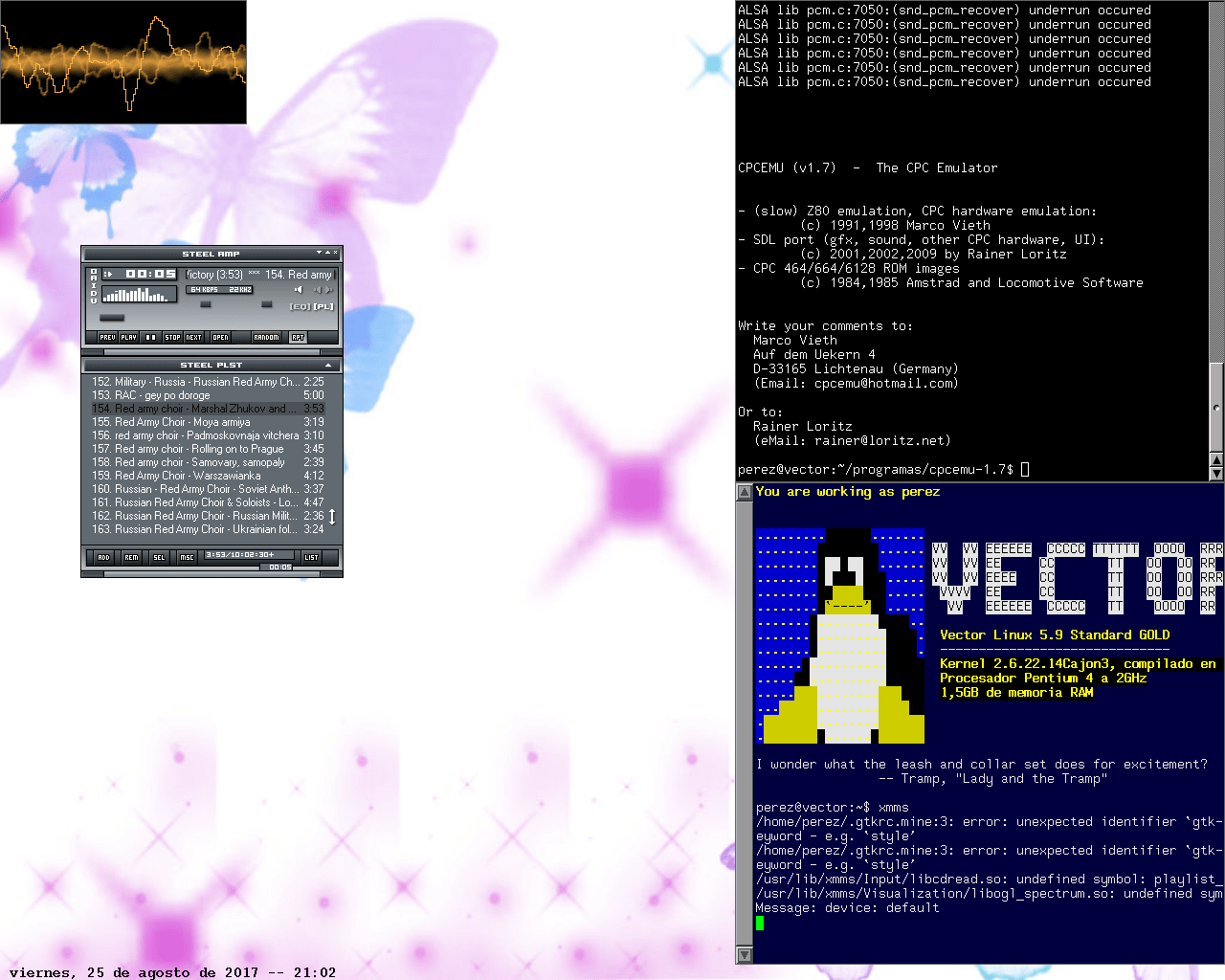Open the playlist REM remove menu

pos(131,557)
